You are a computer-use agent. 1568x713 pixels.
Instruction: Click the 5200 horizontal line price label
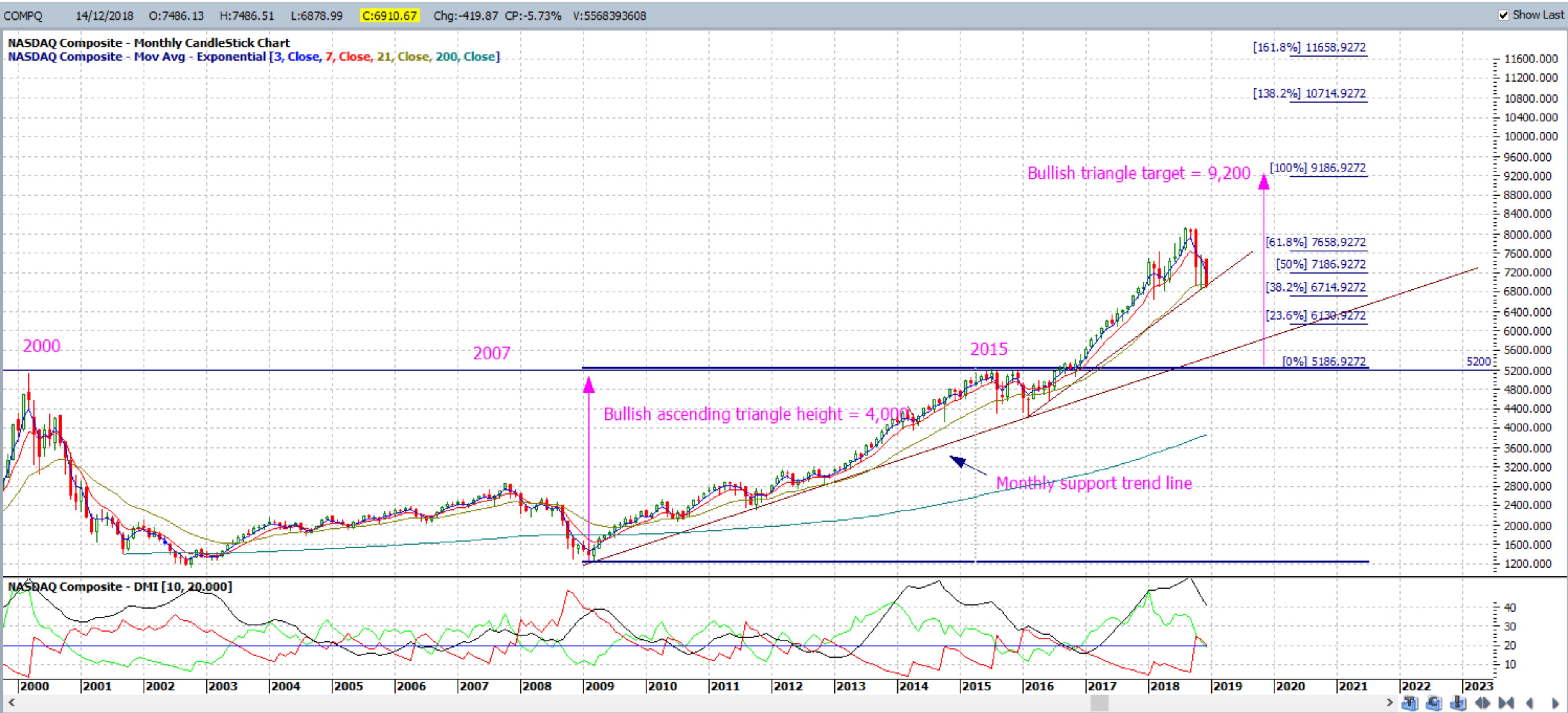(x=1478, y=362)
